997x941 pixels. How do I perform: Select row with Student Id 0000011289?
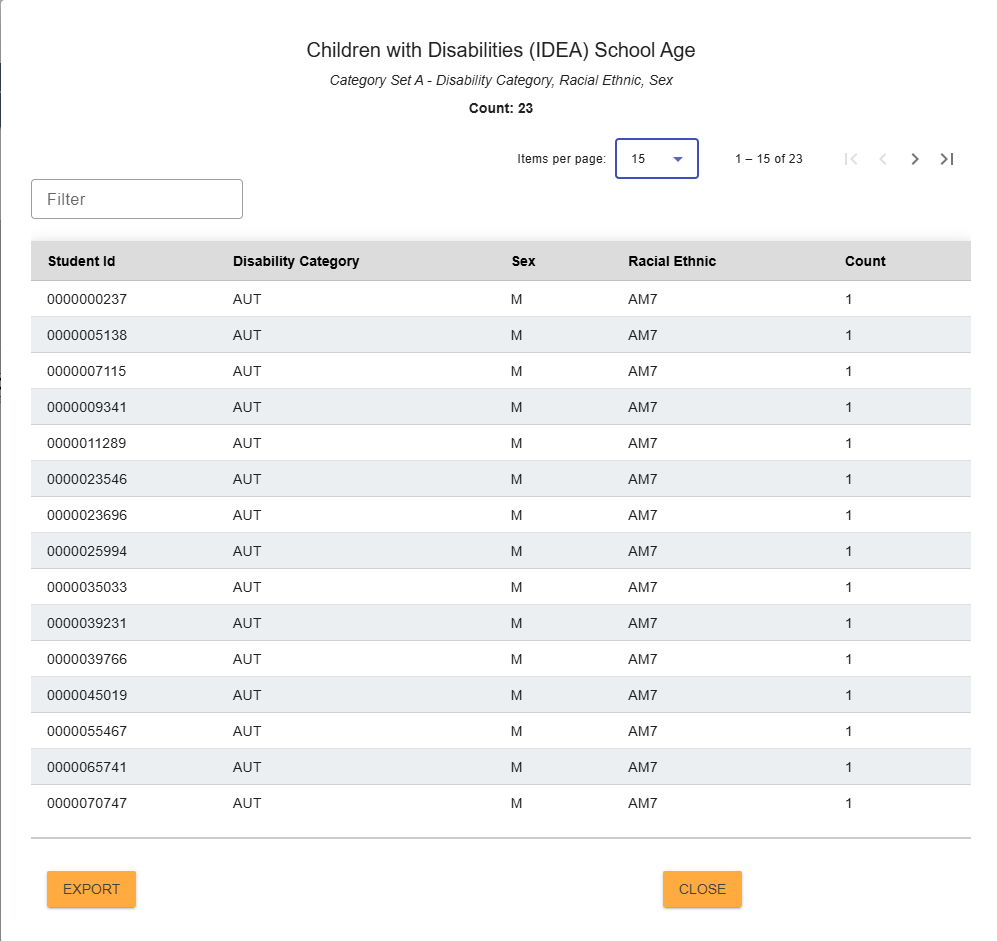87,443
